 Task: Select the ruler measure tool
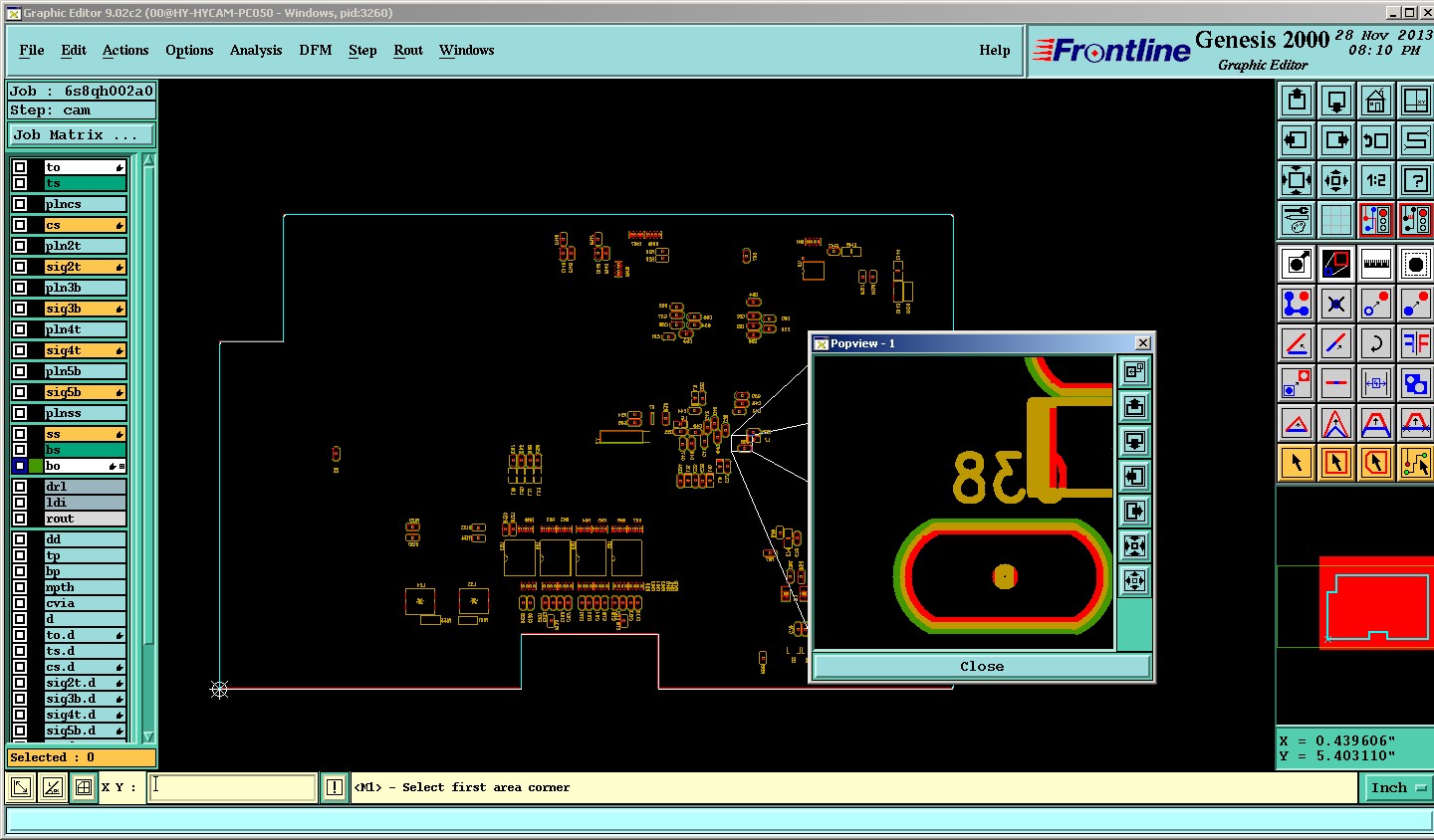tap(1376, 264)
